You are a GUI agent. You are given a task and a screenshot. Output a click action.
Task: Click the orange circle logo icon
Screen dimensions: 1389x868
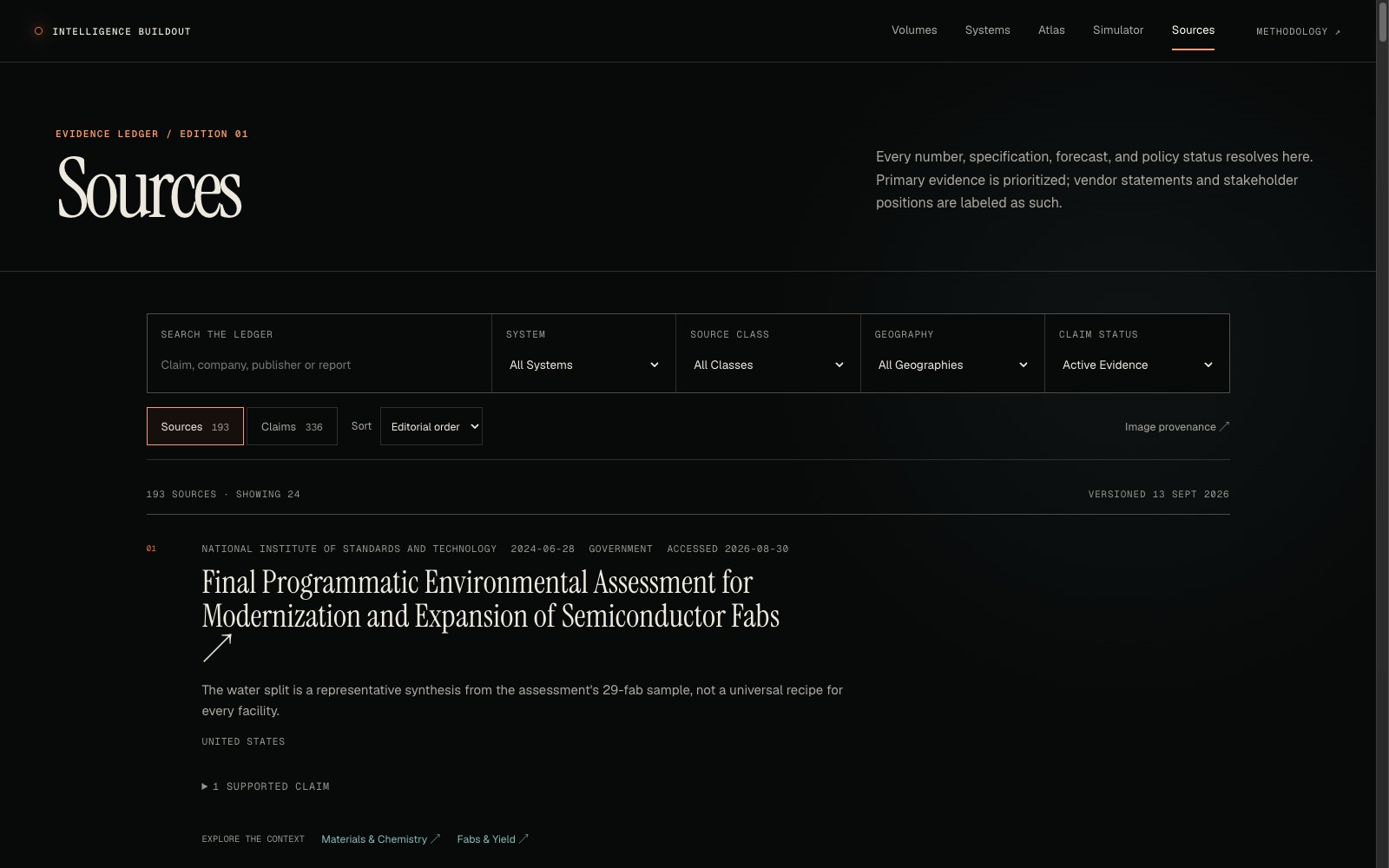pyautogui.click(x=38, y=31)
